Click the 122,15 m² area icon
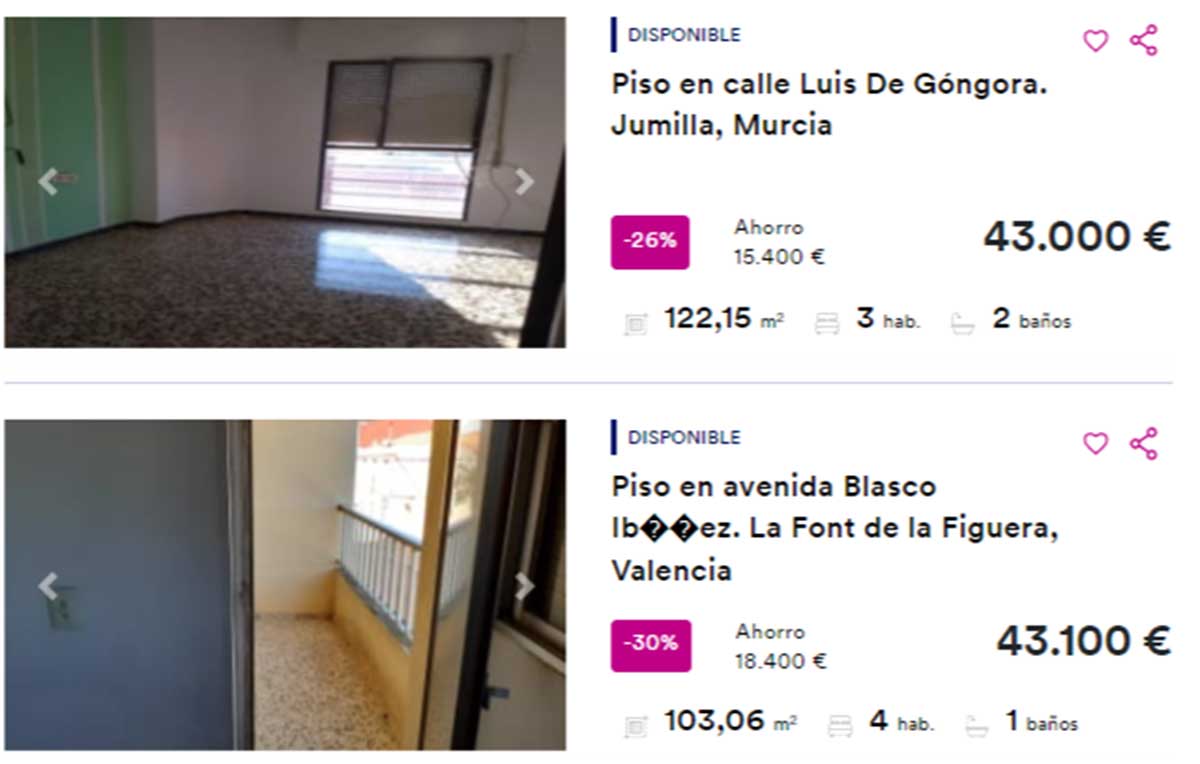The width and height of the screenshot is (1200, 764). 636,323
